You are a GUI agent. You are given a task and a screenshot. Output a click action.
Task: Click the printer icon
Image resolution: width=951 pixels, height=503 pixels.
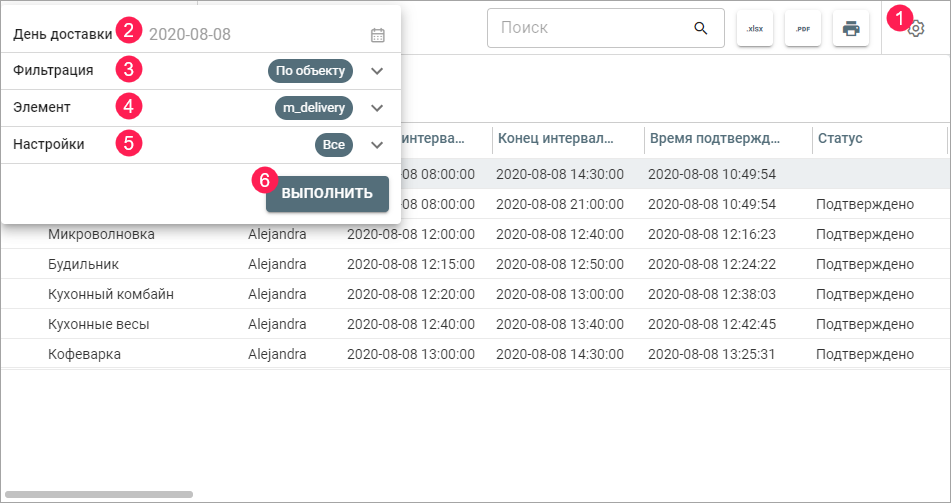(x=850, y=29)
